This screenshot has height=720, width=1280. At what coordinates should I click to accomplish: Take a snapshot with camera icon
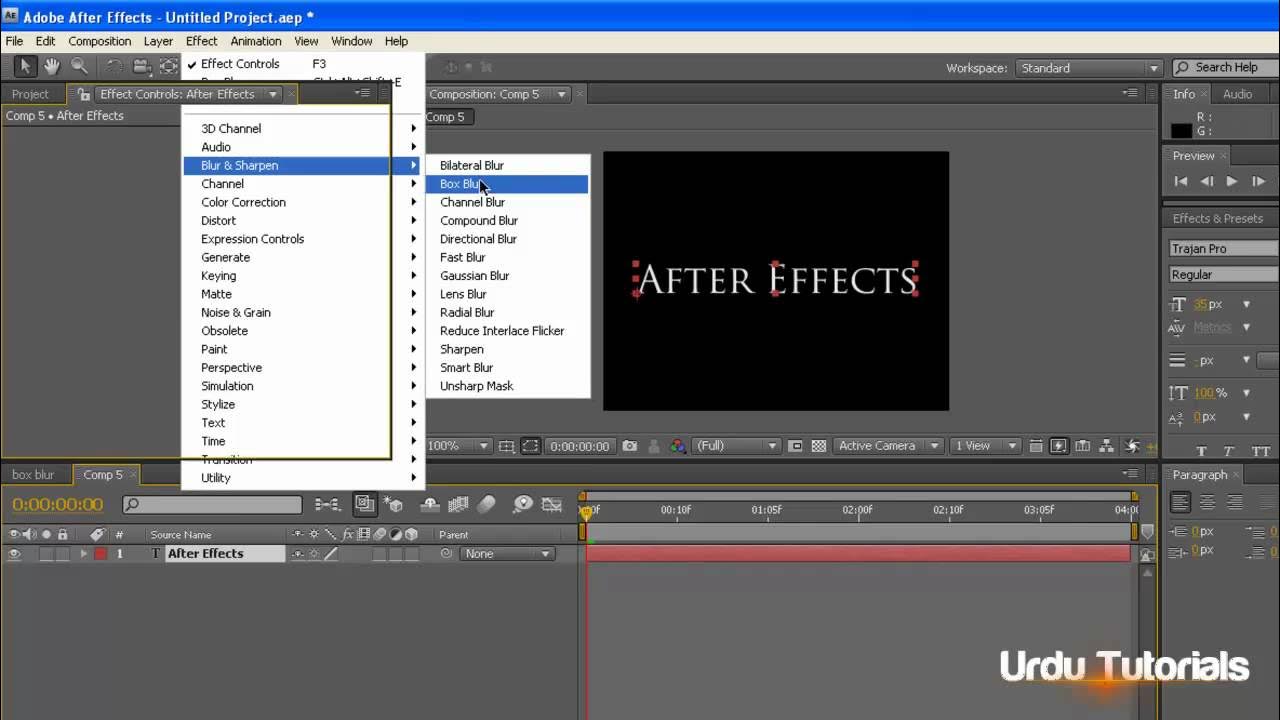click(629, 446)
